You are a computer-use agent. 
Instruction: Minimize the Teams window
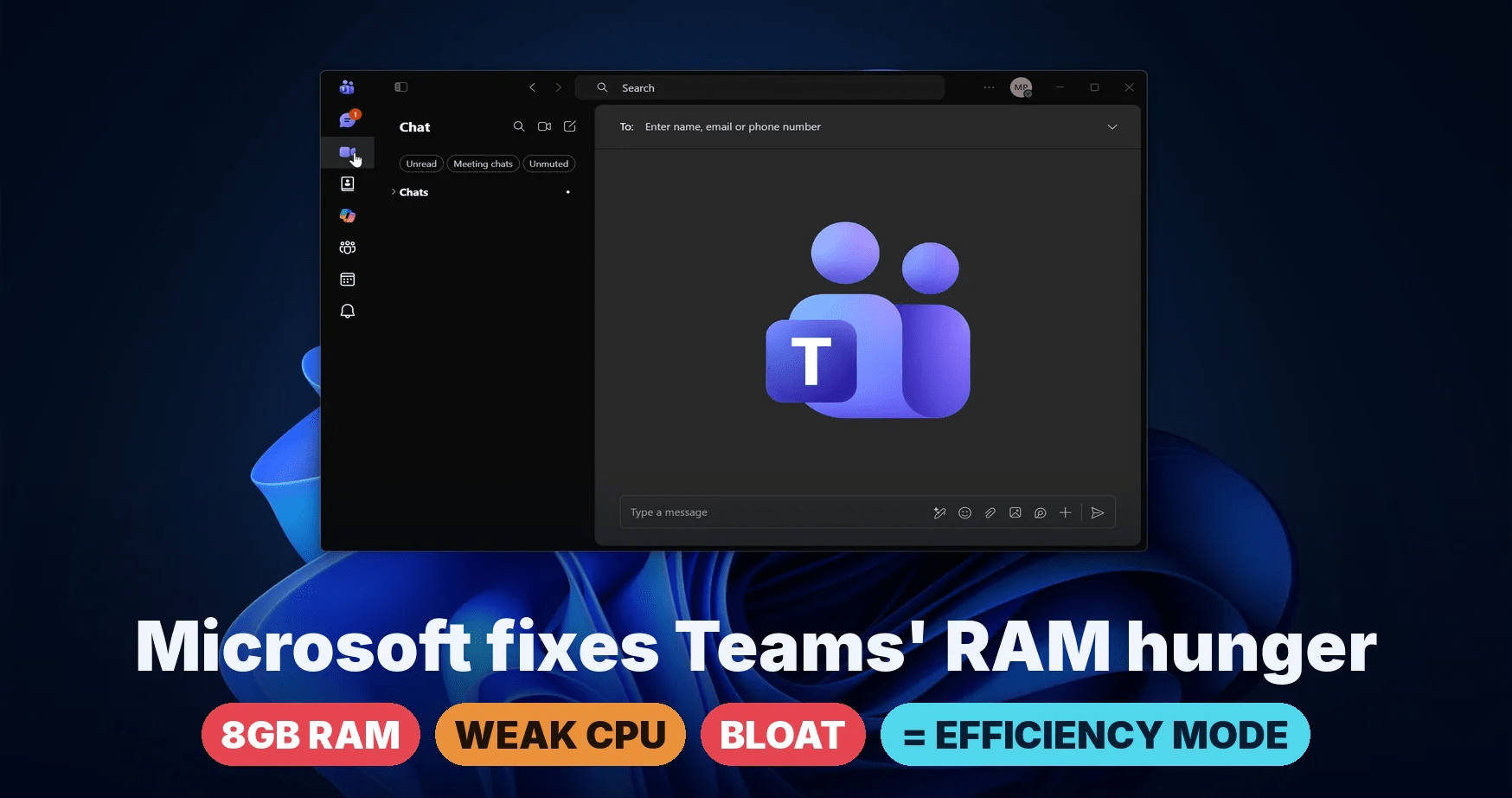[1060, 87]
